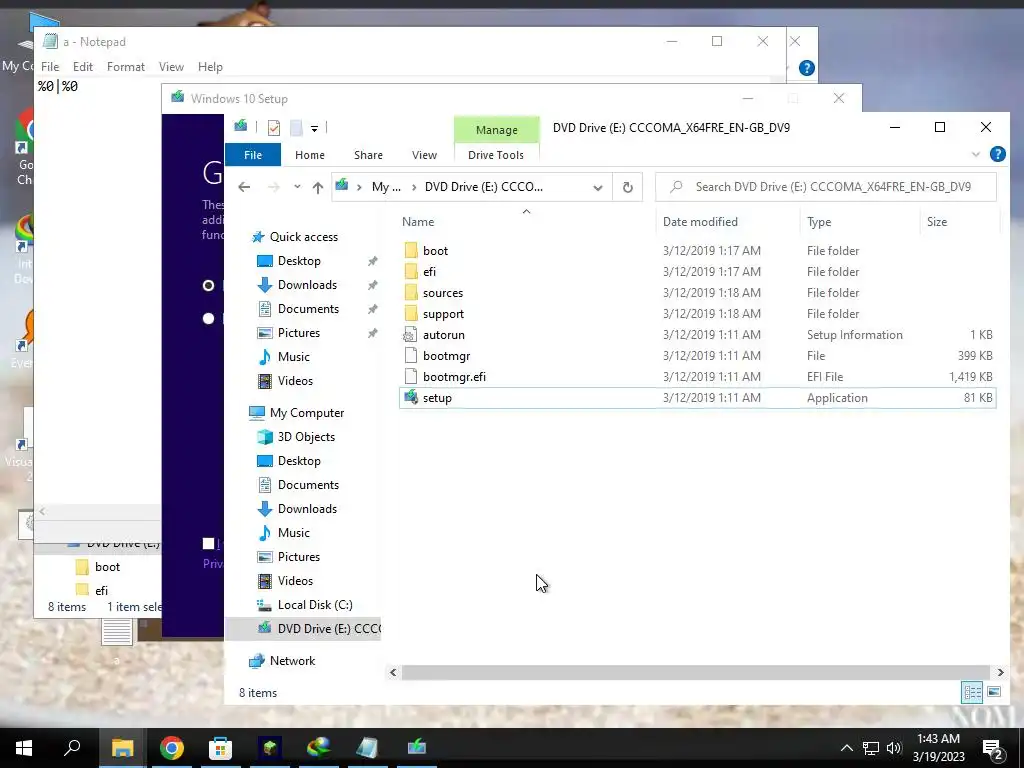Open Notepad Help menu
This screenshot has height=768, width=1024.
click(210, 67)
